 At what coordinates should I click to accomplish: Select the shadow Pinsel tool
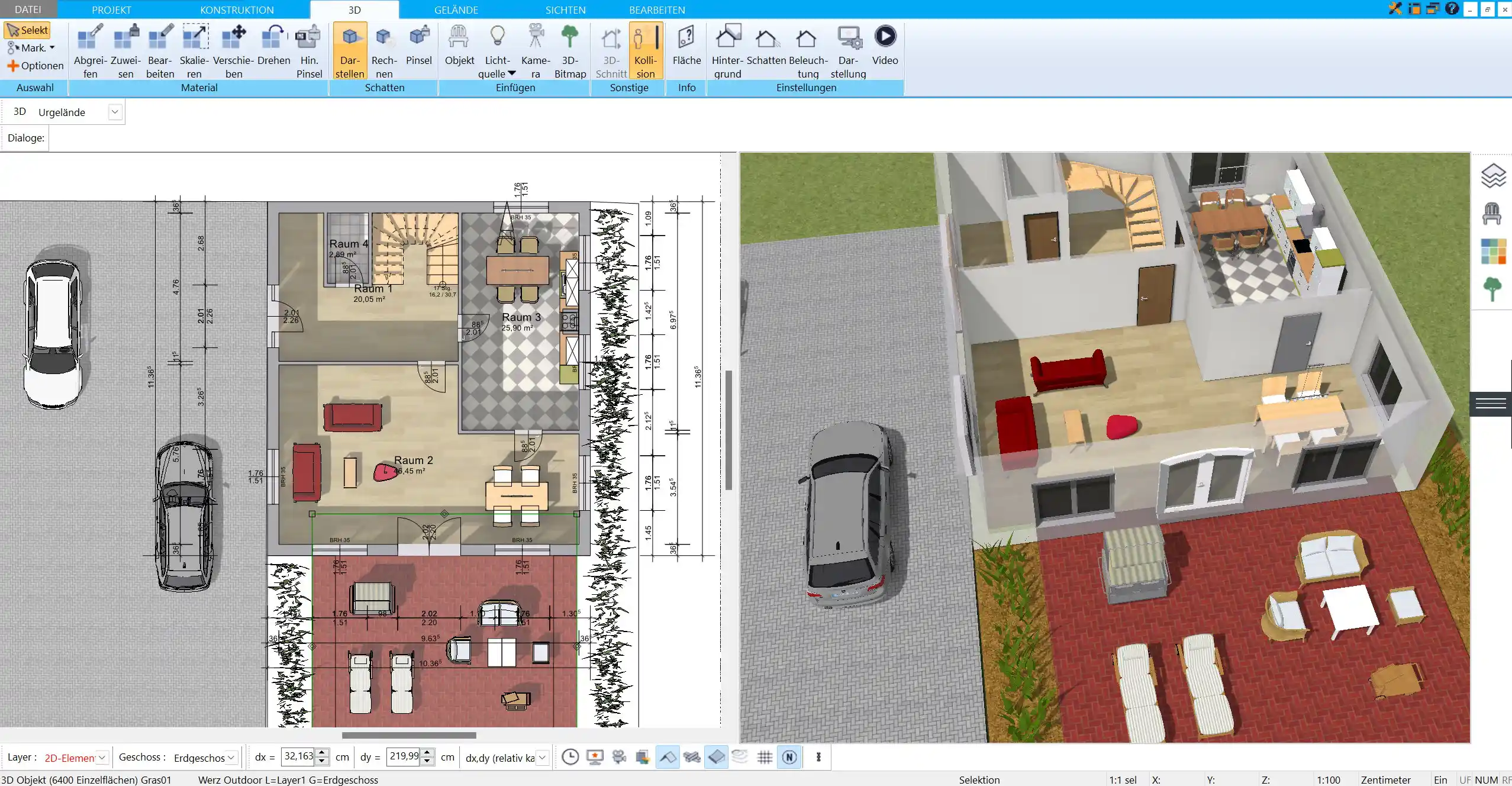coord(419,45)
